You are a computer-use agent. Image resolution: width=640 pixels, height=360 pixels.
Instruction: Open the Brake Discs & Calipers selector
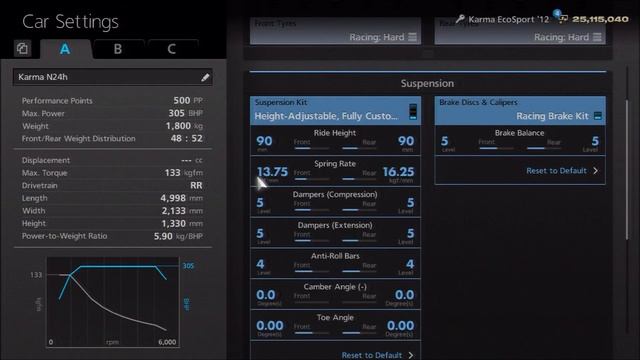(520, 111)
